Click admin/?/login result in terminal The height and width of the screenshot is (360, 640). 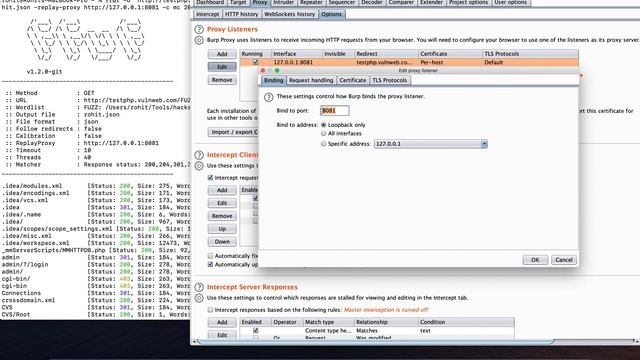(x=96, y=264)
